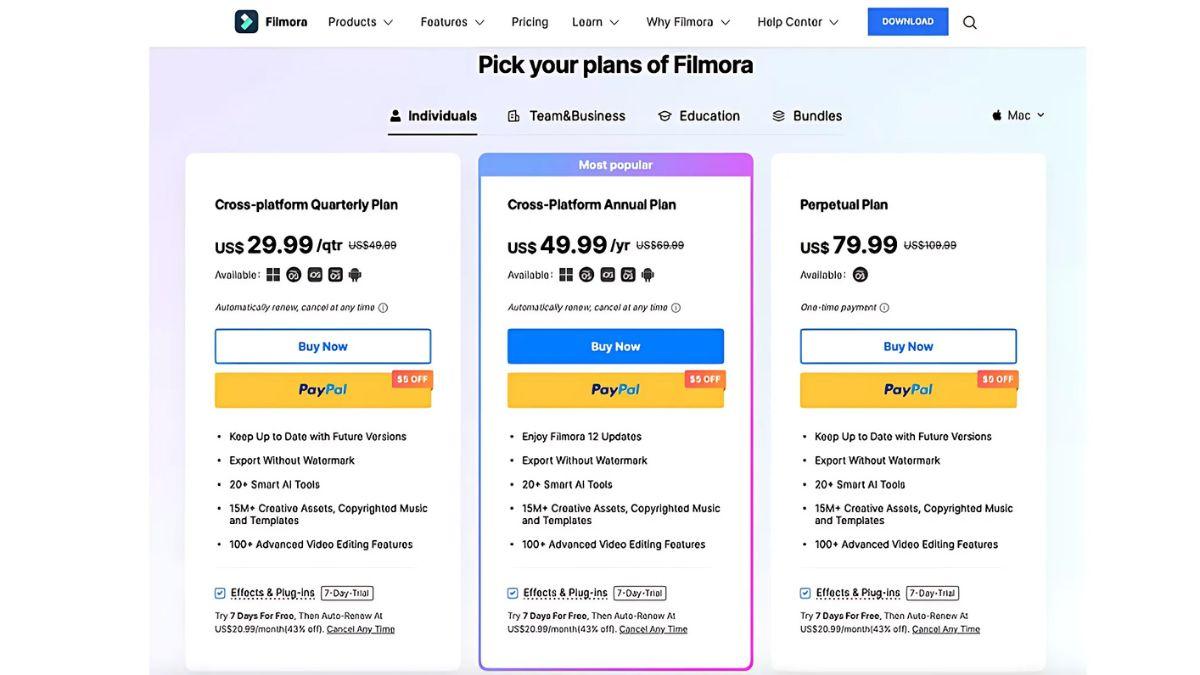Click the Windows icon in the Quarterly Plan
1200x675 pixels.
(273, 275)
